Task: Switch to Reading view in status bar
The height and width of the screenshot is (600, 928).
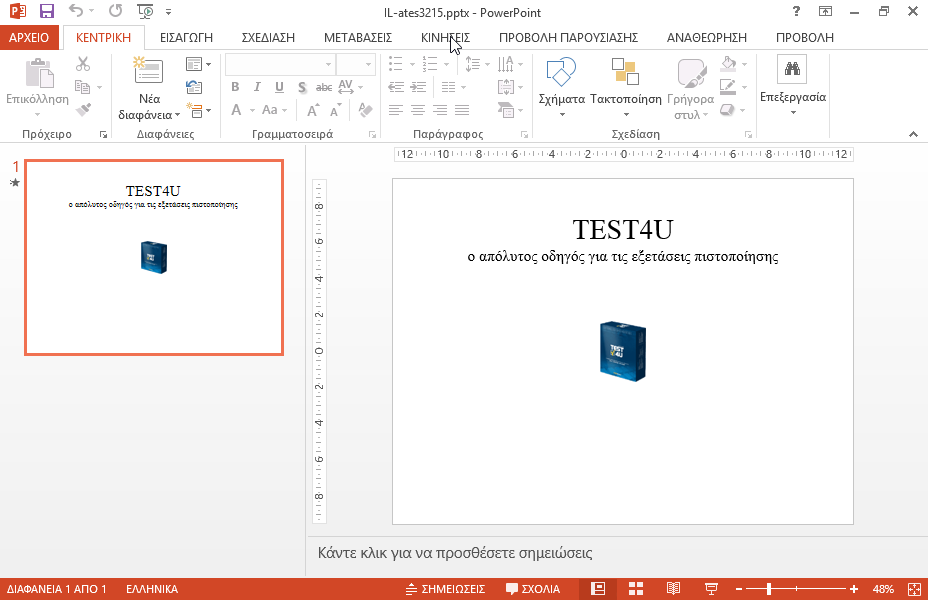Action: tap(673, 589)
